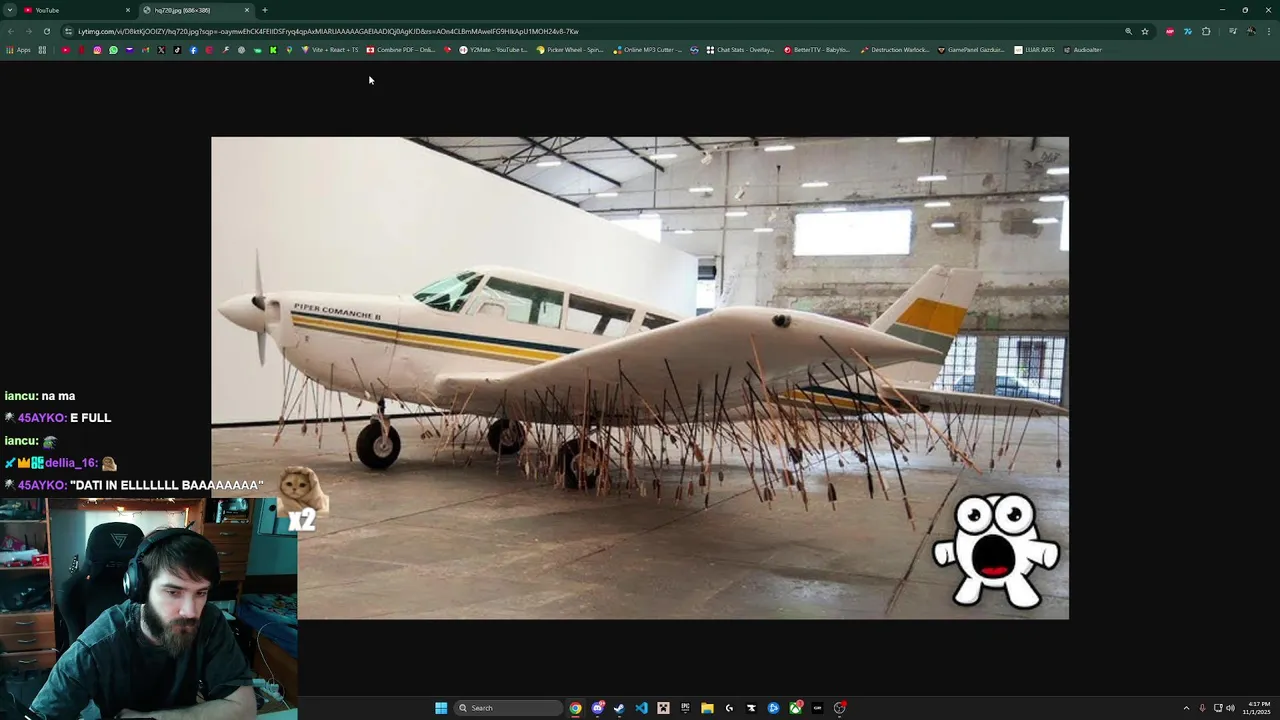Open Destruction Warlock bookmark

895,50
